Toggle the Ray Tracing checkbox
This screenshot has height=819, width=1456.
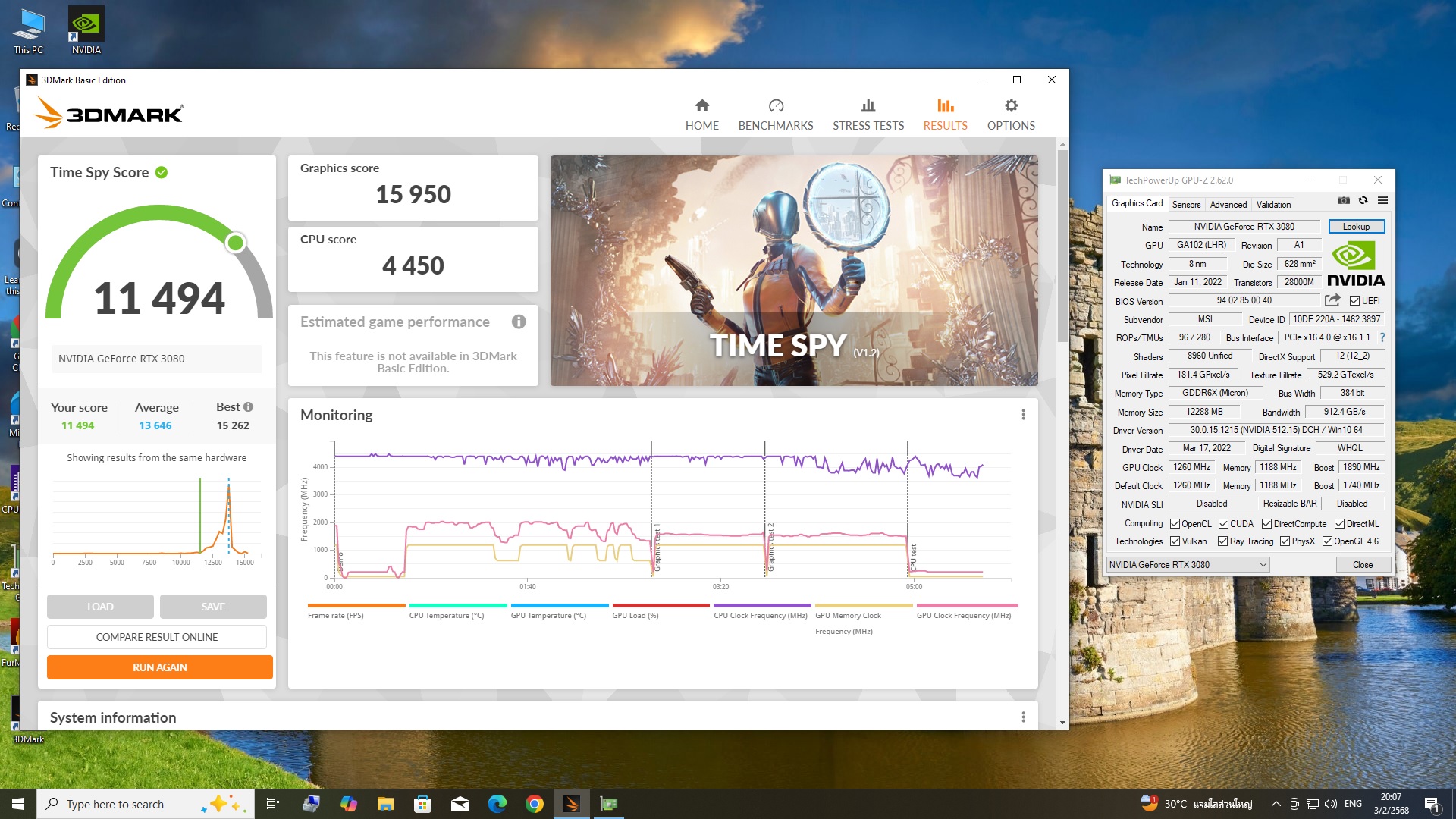1222,541
